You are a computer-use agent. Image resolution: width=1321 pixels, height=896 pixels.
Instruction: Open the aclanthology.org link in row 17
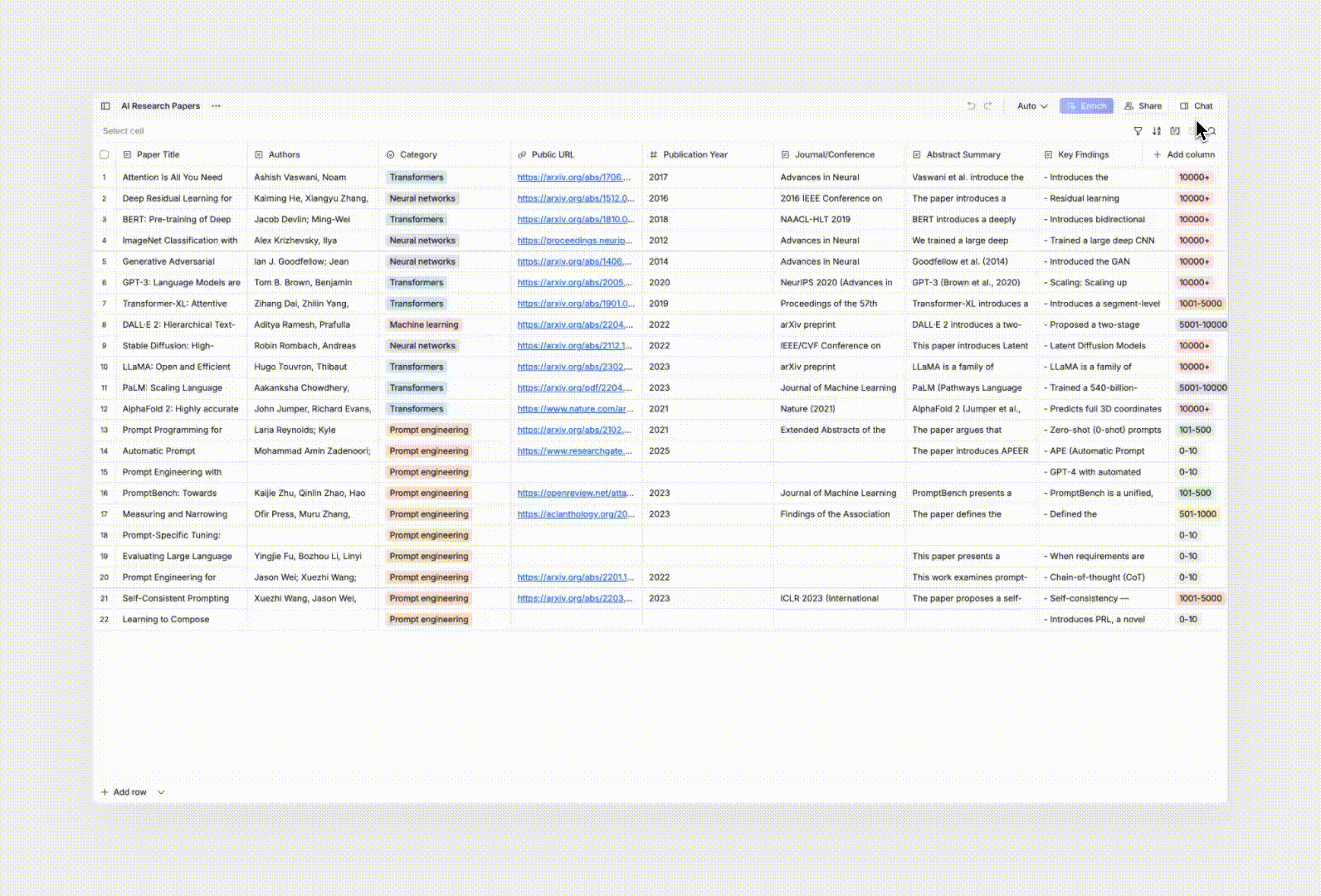[x=576, y=514]
